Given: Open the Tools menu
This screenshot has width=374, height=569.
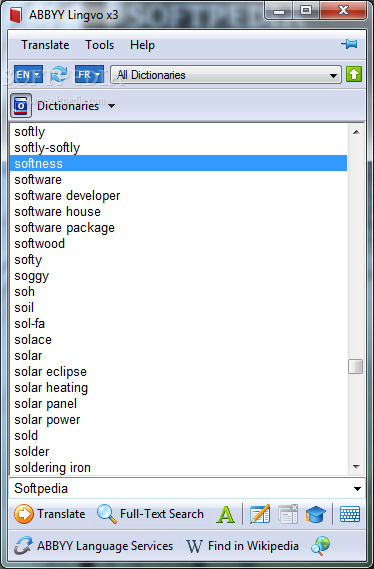Looking at the screenshot, I should coord(99,45).
